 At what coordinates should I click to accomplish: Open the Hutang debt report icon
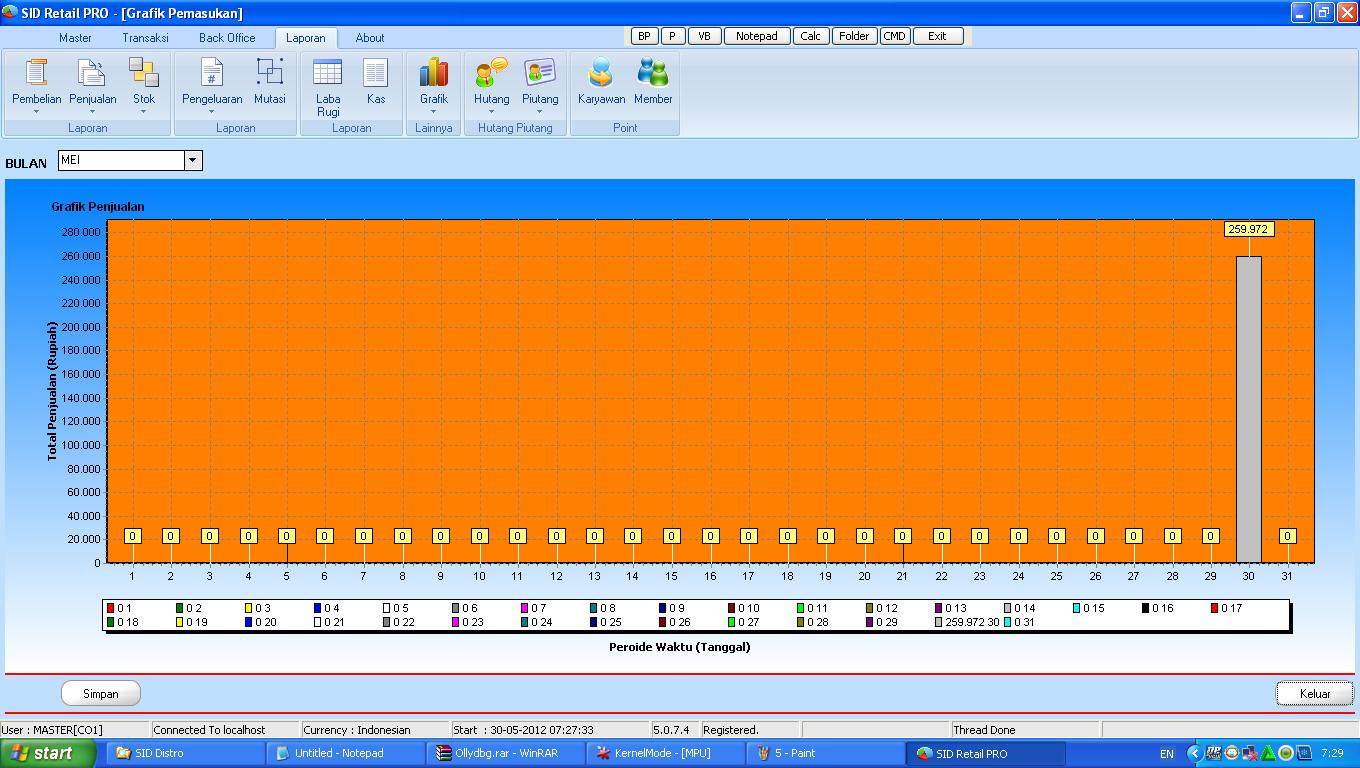tap(491, 74)
